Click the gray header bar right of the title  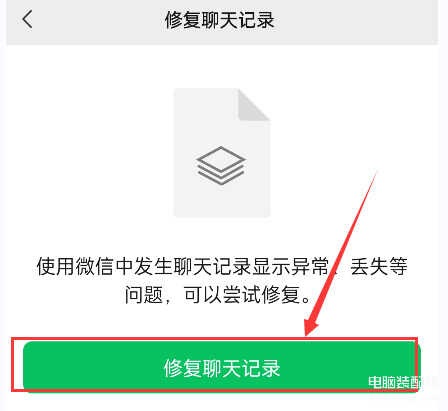click(357, 21)
